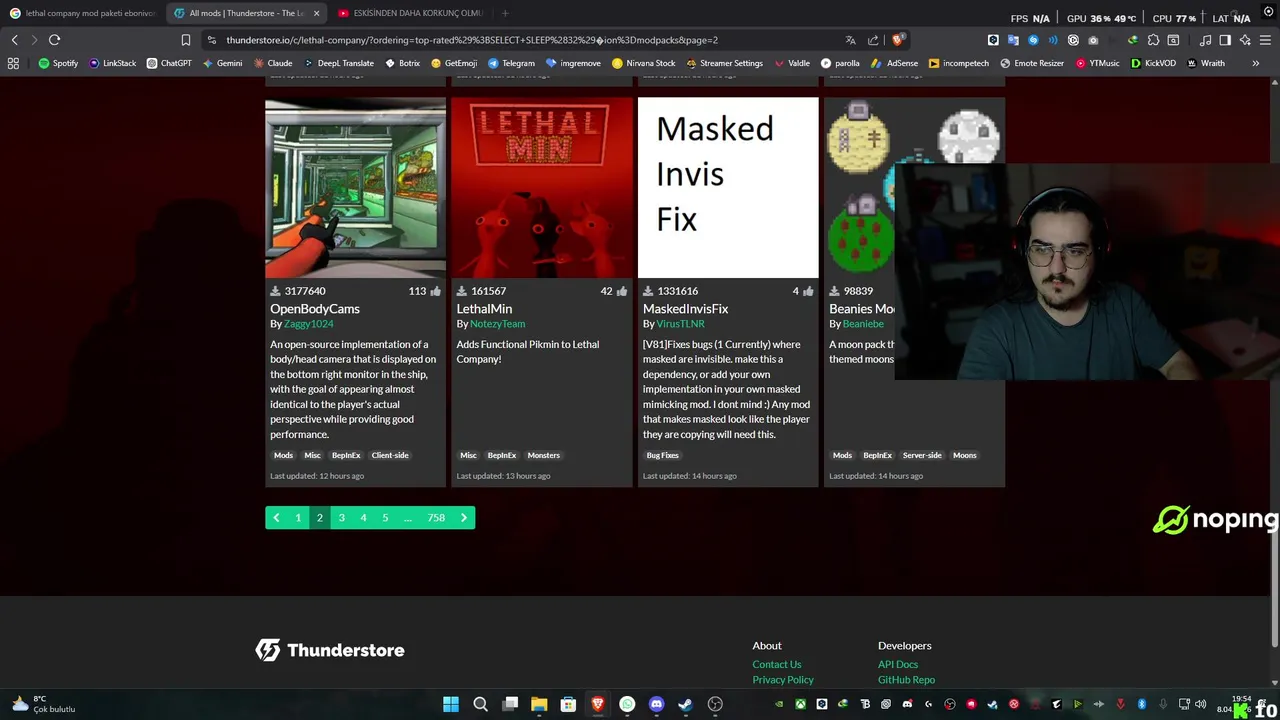Open the DeepL Translate bookmark
This screenshot has height=720, width=1280.
pyautogui.click(x=338, y=63)
